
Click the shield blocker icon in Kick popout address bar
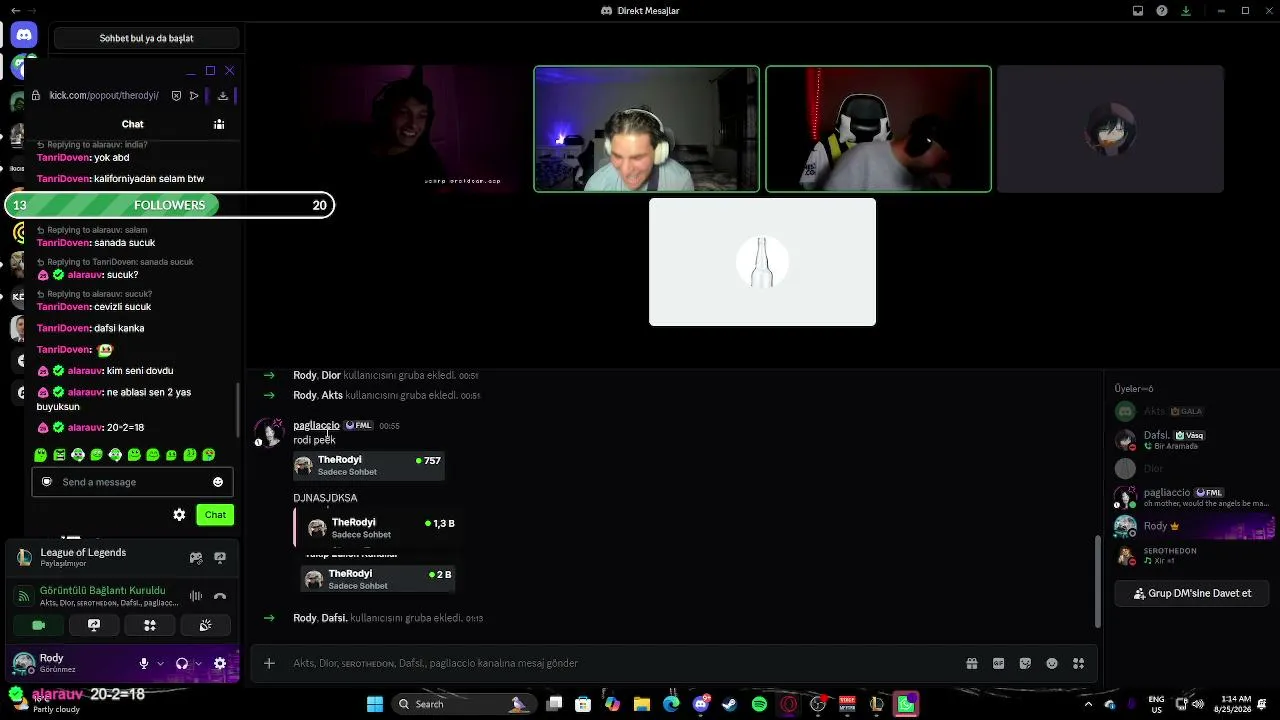[176, 95]
